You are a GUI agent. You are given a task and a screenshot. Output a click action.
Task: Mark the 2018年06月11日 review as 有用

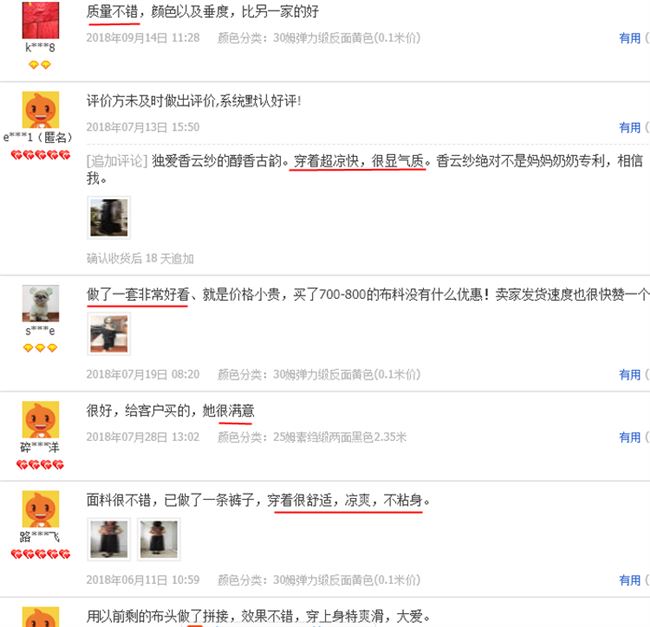tap(630, 580)
